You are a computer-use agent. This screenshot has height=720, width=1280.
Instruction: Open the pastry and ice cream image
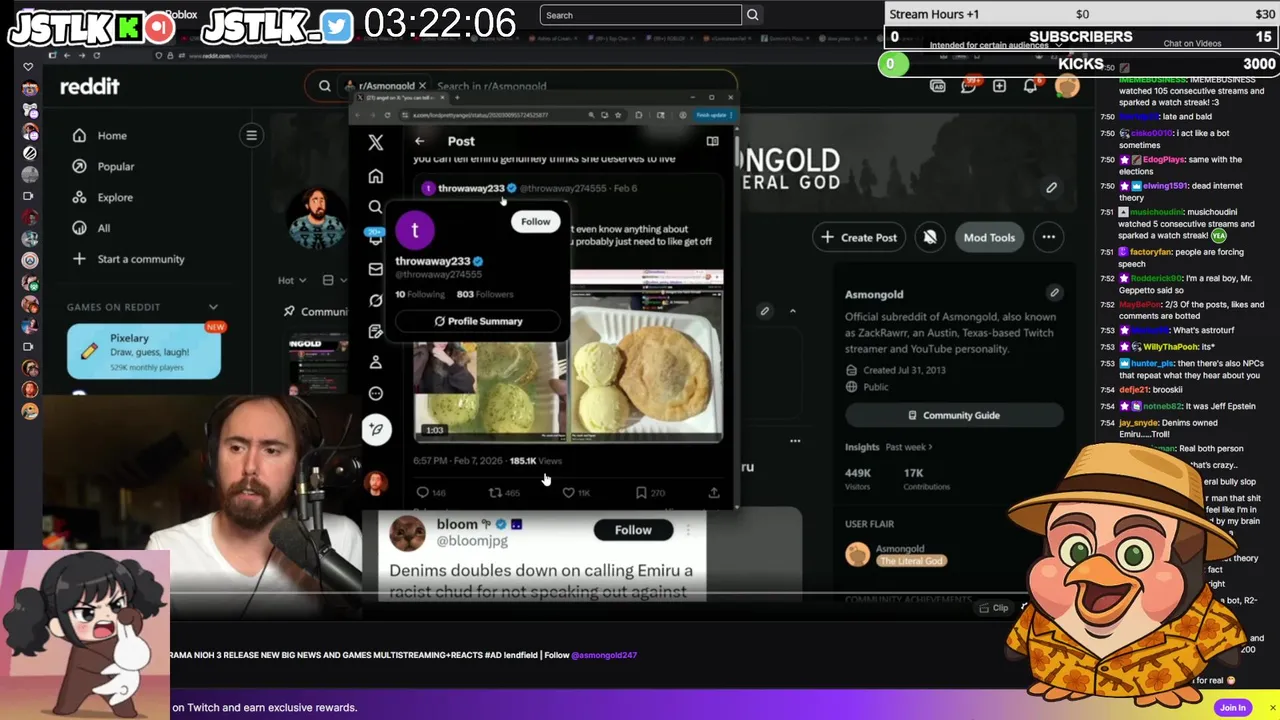coord(647,355)
